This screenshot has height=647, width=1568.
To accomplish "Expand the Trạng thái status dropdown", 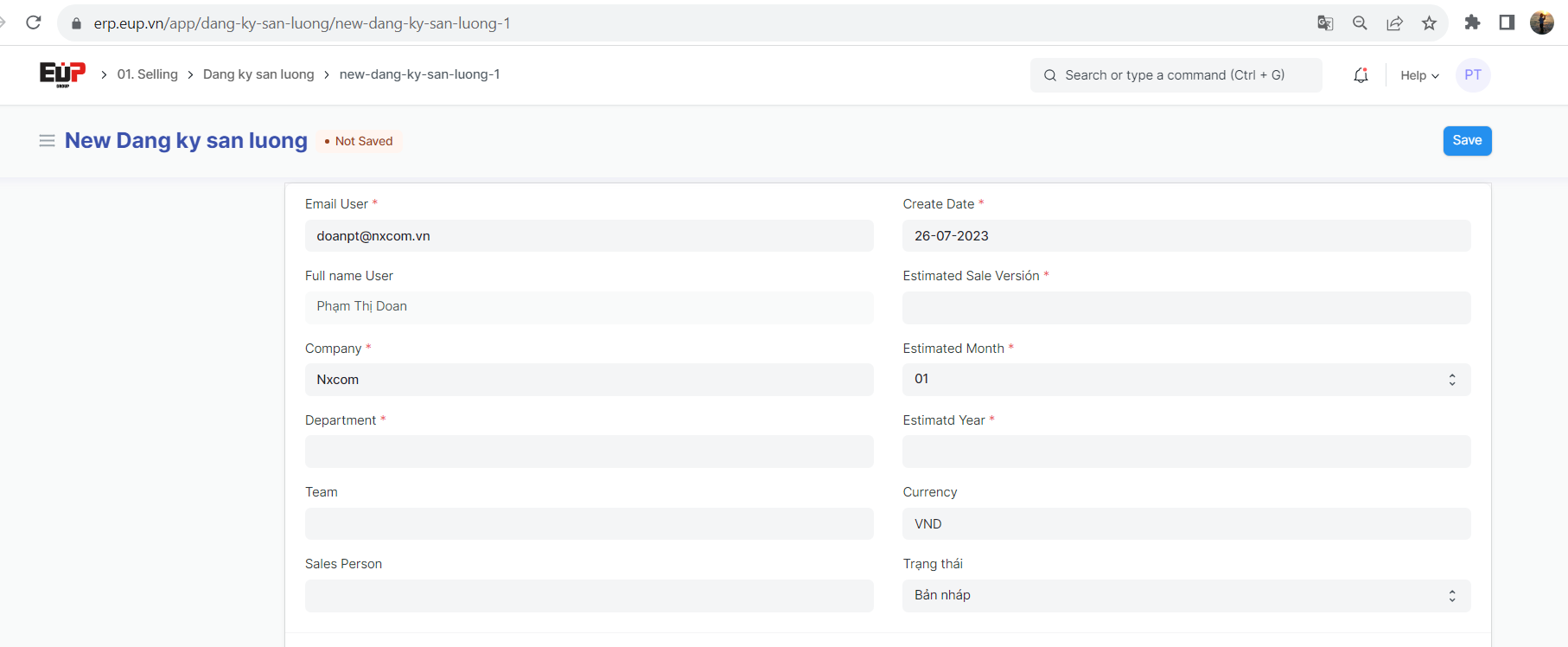I will tap(1186, 596).
